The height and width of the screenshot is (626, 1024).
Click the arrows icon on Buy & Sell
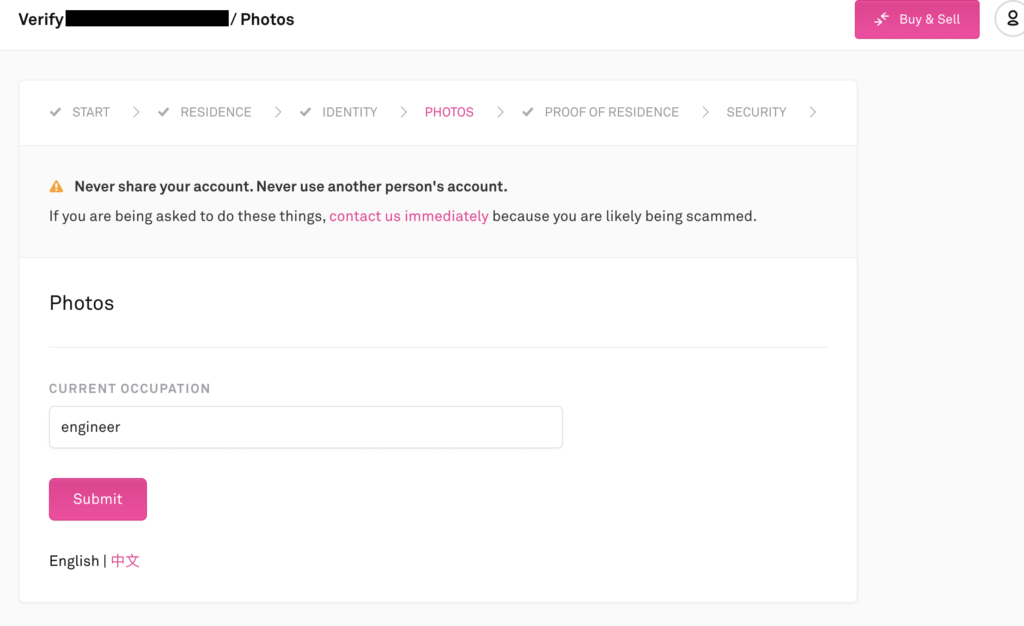[x=882, y=20]
